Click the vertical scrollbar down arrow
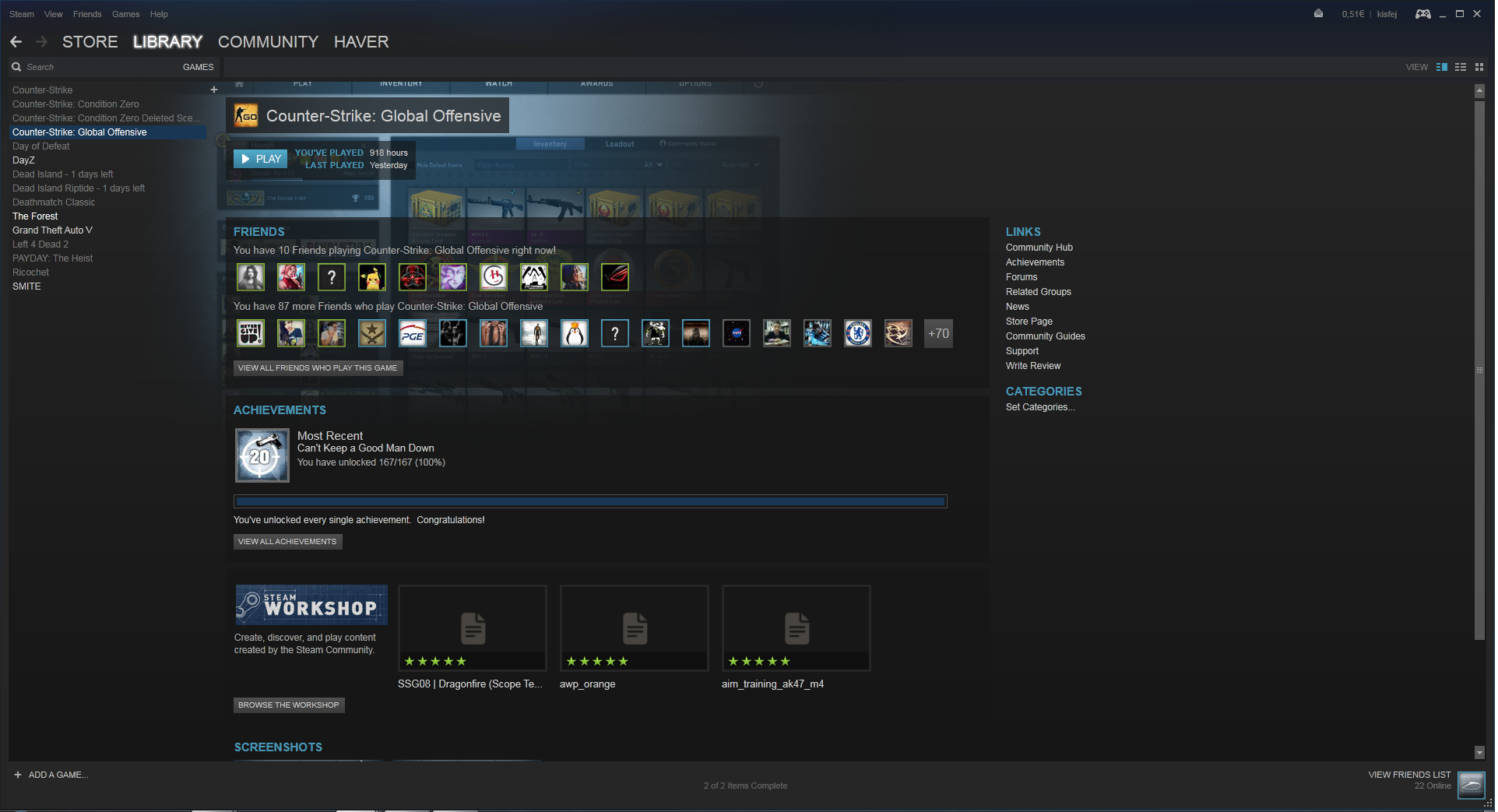 [1479, 752]
